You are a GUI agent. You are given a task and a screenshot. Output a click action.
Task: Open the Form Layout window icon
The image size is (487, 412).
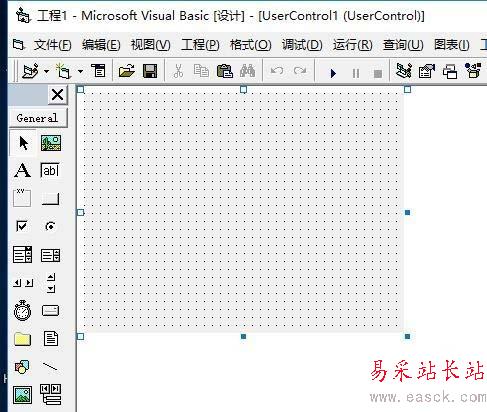[x=450, y=71]
